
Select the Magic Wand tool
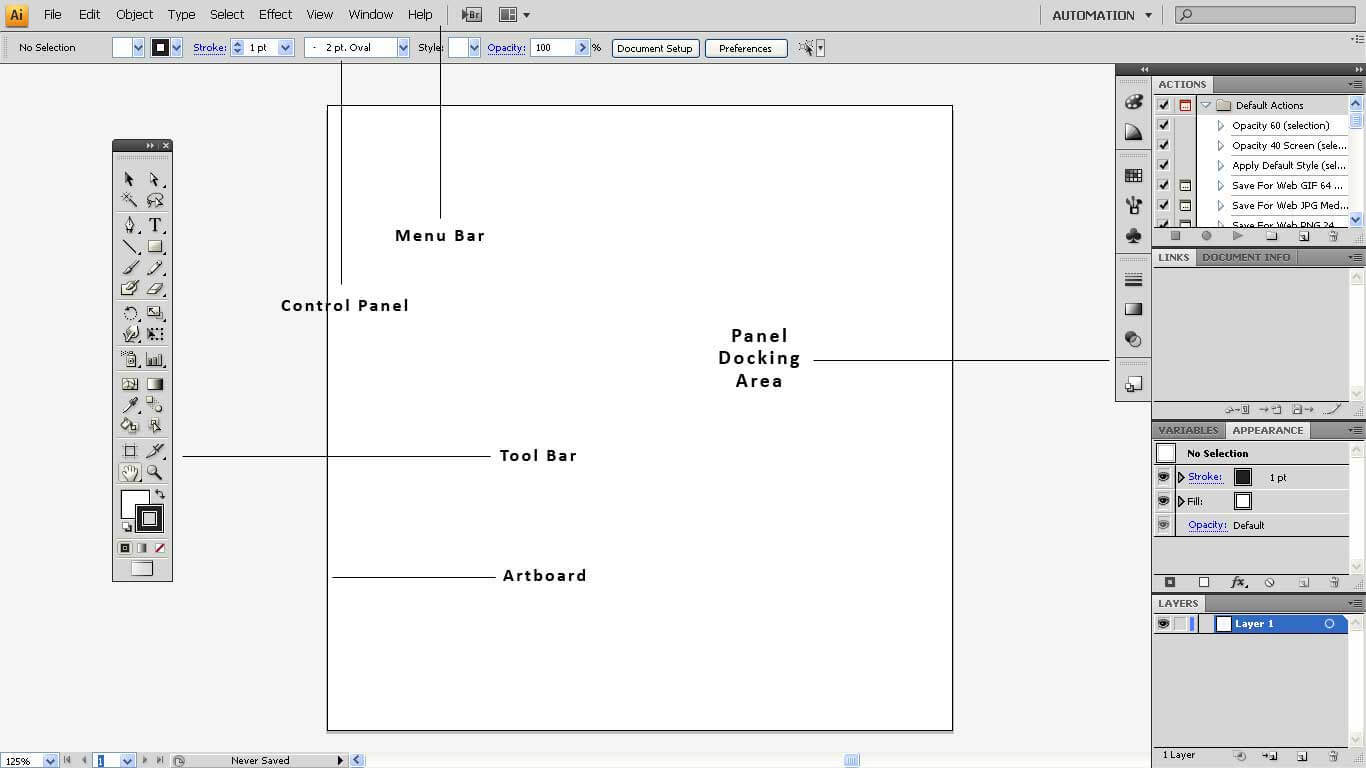(129, 200)
